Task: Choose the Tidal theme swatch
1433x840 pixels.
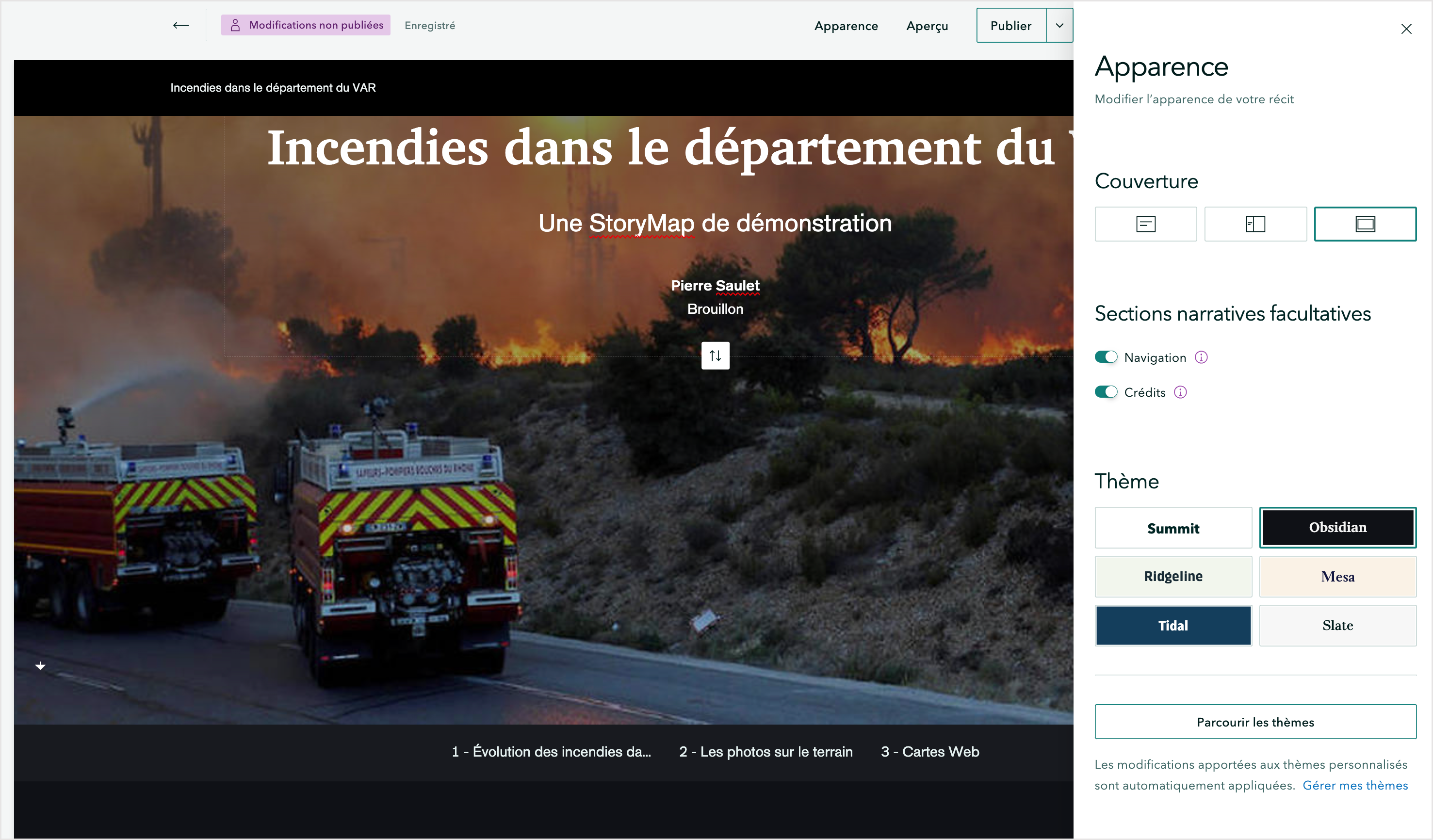Action: coord(1172,625)
